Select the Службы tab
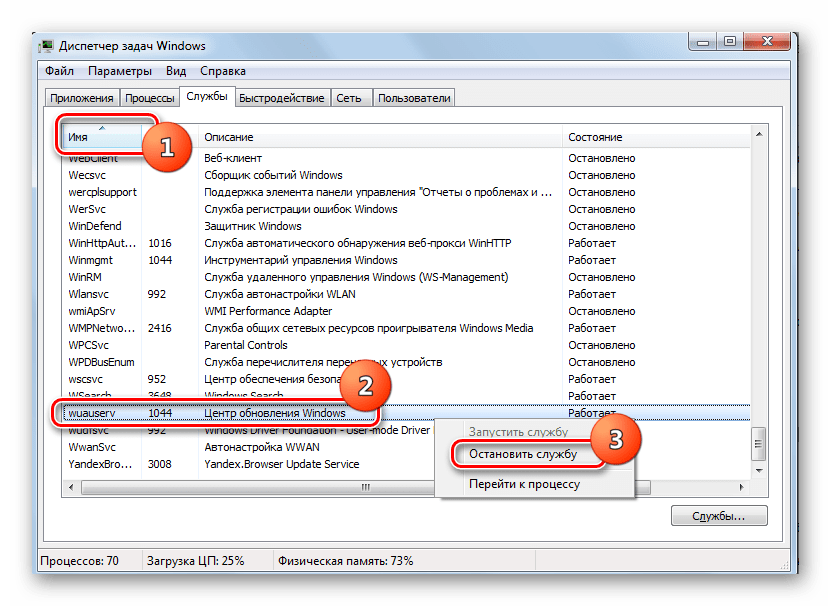 [x=207, y=96]
